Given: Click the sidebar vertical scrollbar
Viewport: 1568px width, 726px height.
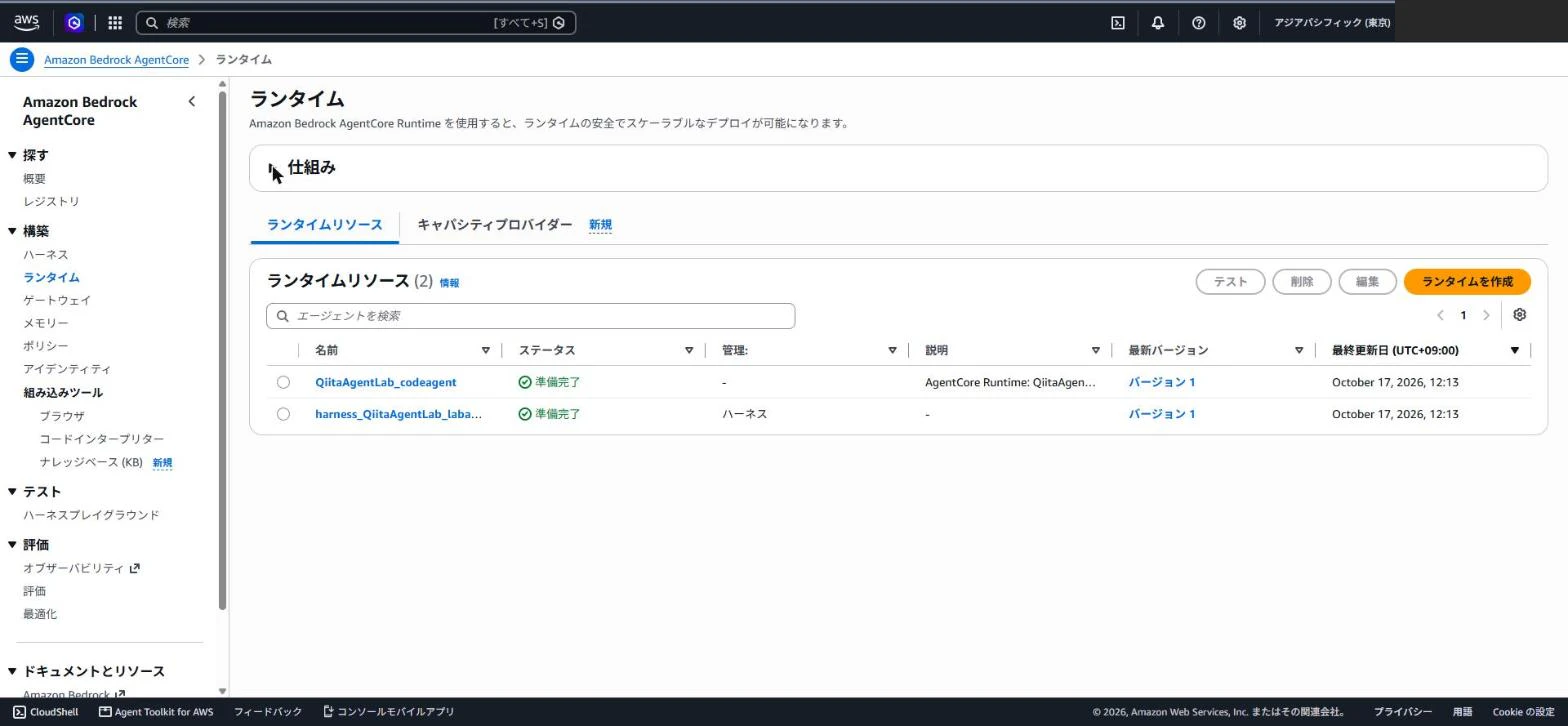Looking at the screenshot, I should point(222,350).
